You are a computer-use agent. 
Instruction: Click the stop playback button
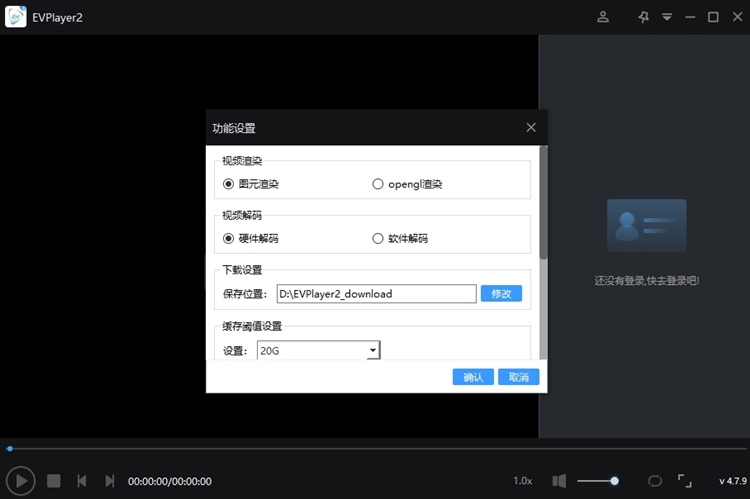tap(54, 481)
